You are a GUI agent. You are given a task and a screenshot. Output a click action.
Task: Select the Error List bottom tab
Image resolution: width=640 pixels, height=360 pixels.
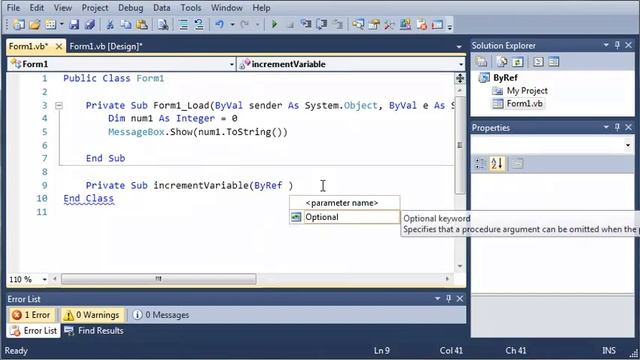click(34, 331)
